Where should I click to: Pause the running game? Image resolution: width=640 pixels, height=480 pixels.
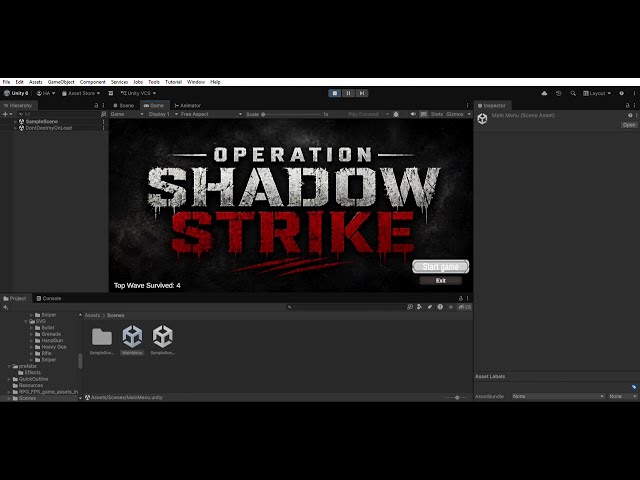[348, 93]
